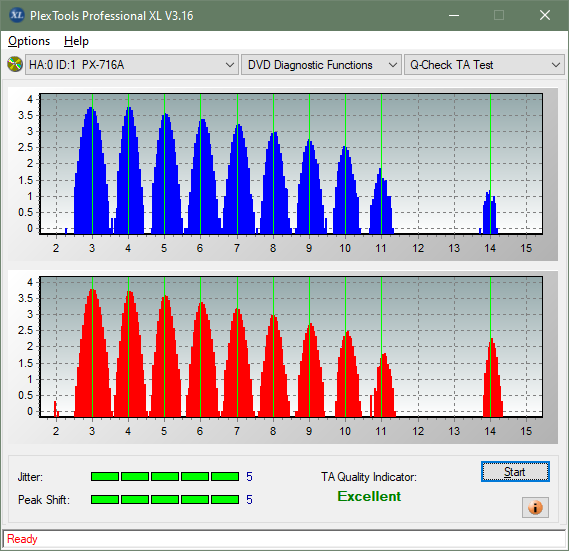The width and height of the screenshot is (569, 551).
Task: Click the red 14T peak in lower graph
Action: pos(492,377)
